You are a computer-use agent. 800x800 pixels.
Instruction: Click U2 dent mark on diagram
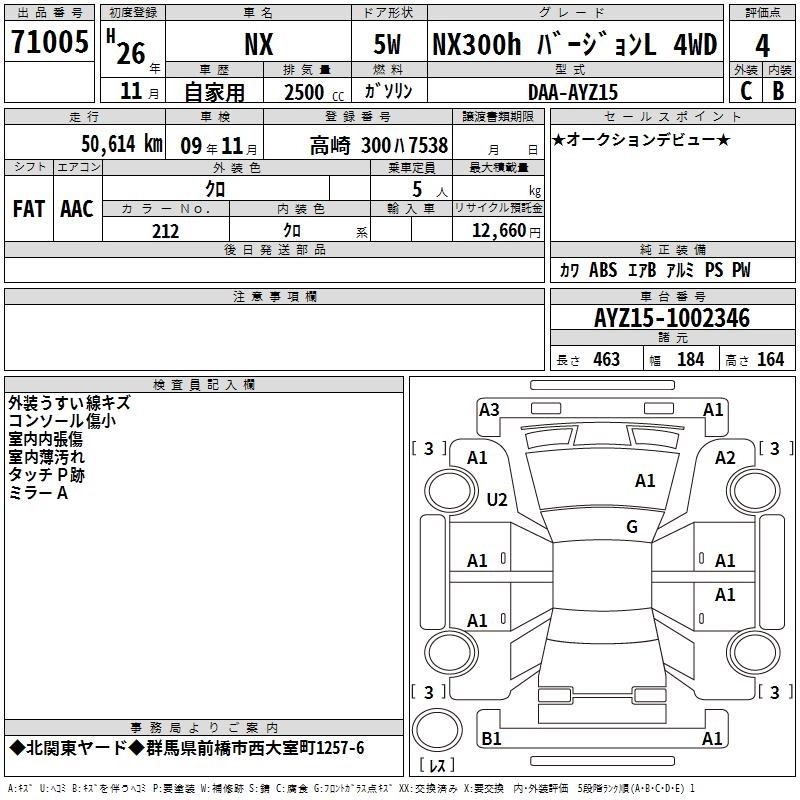pyautogui.click(x=497, y=499)
